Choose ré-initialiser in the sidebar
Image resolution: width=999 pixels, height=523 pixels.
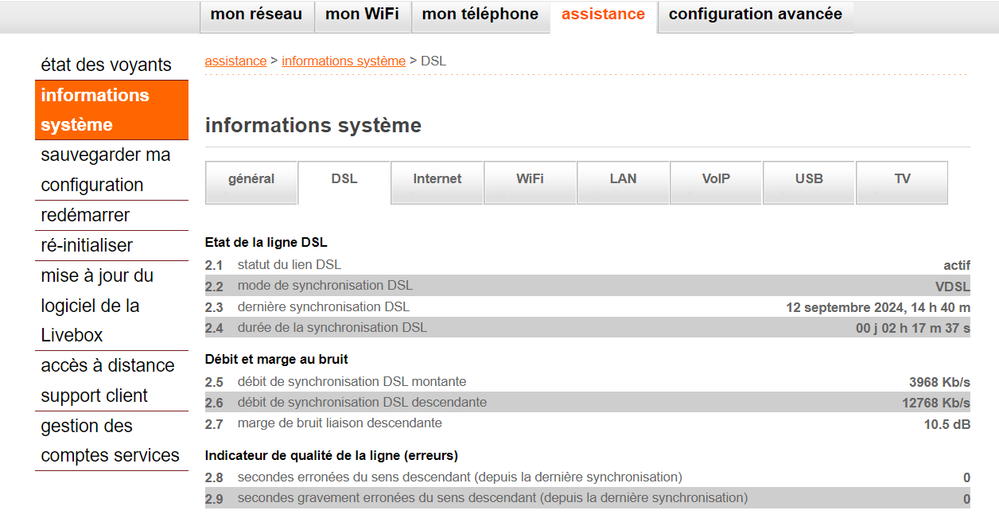click(x=87, y=246)
